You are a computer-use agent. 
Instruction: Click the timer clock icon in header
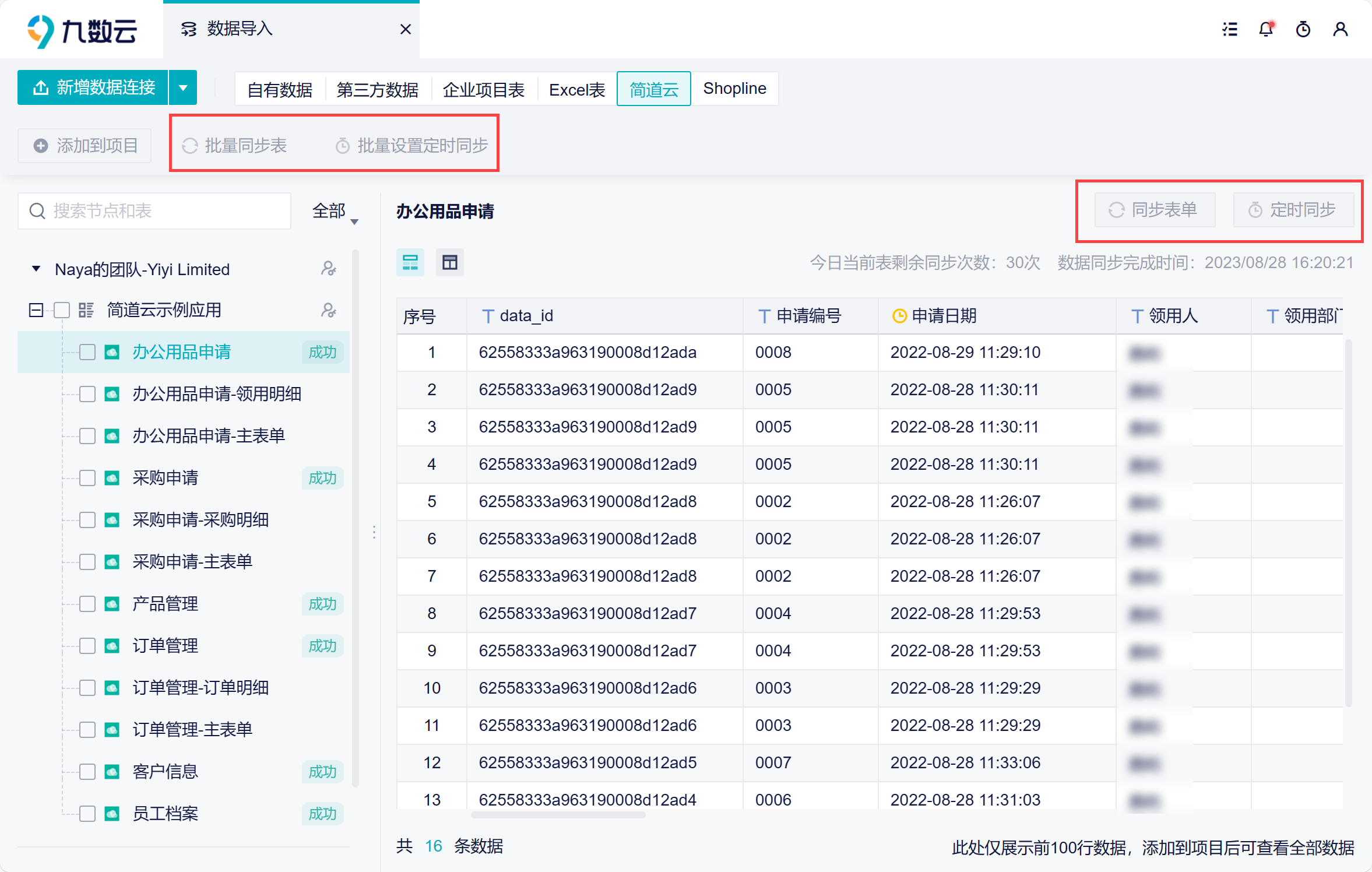[1303, 29]
